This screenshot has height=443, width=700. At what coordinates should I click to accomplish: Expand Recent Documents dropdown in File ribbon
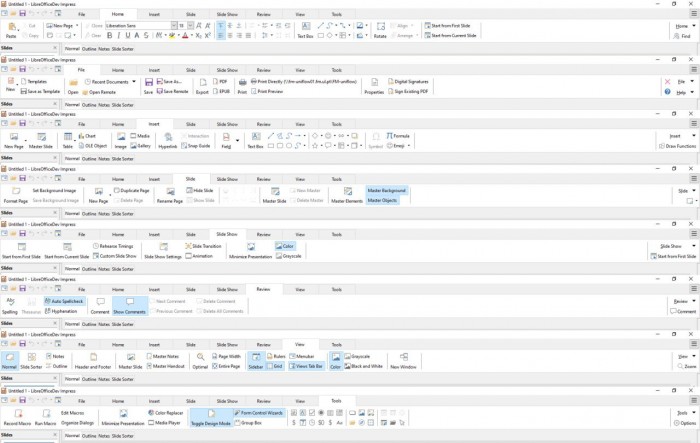tap(133, 82)
